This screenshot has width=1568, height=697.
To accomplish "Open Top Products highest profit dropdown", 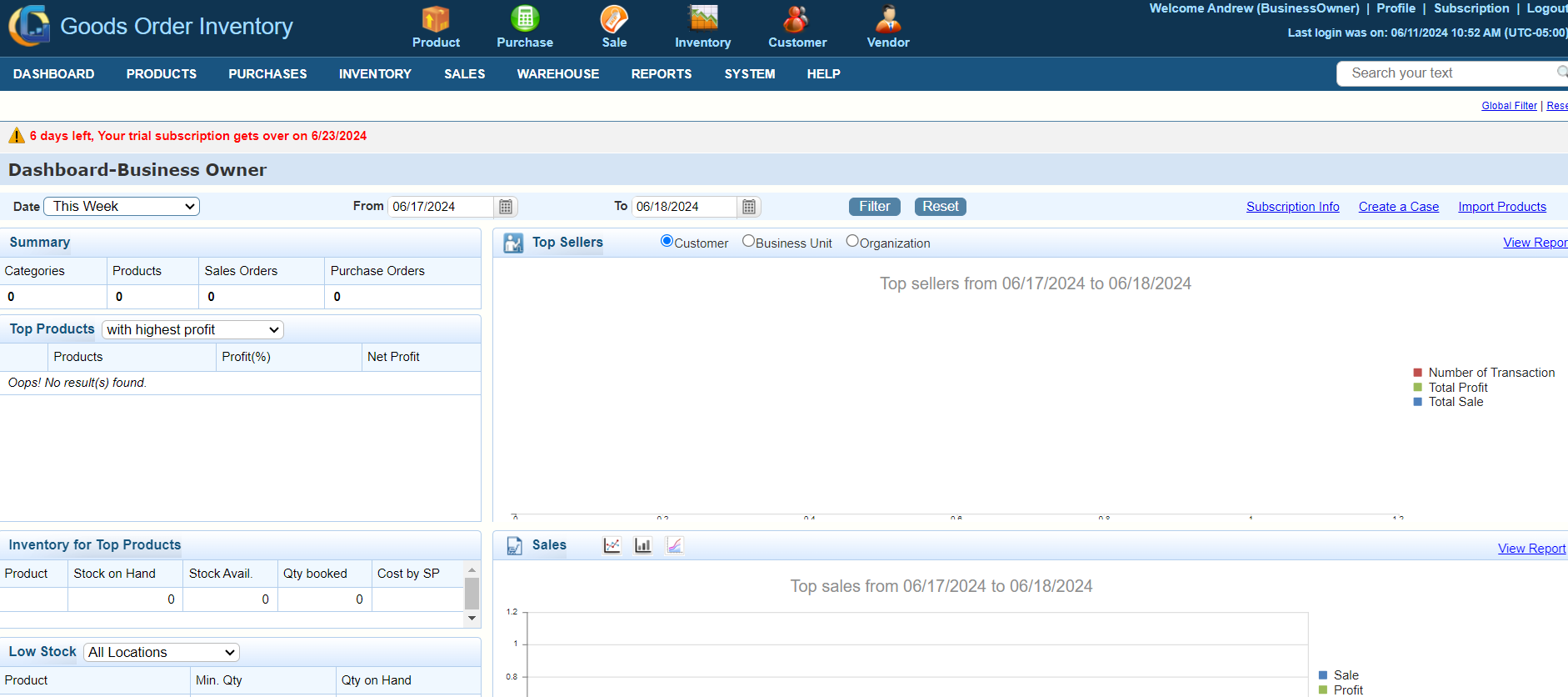I will [192, 329].
